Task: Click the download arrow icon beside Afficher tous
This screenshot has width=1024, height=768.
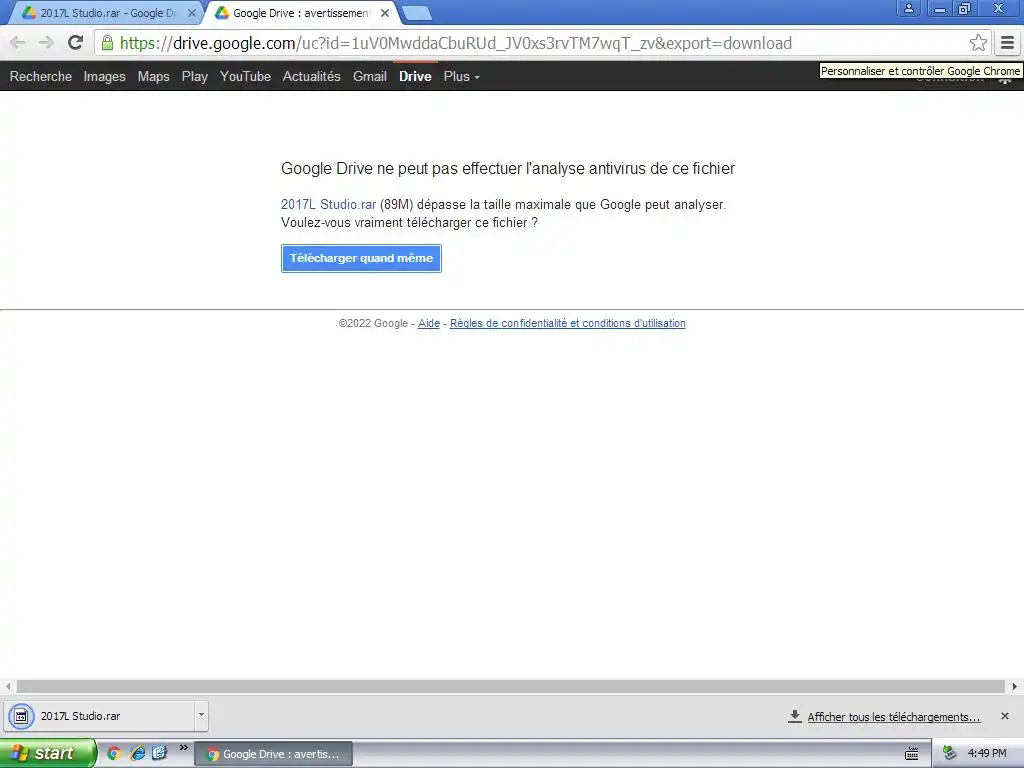Action: pyautogui.click(x=795, y=716)
